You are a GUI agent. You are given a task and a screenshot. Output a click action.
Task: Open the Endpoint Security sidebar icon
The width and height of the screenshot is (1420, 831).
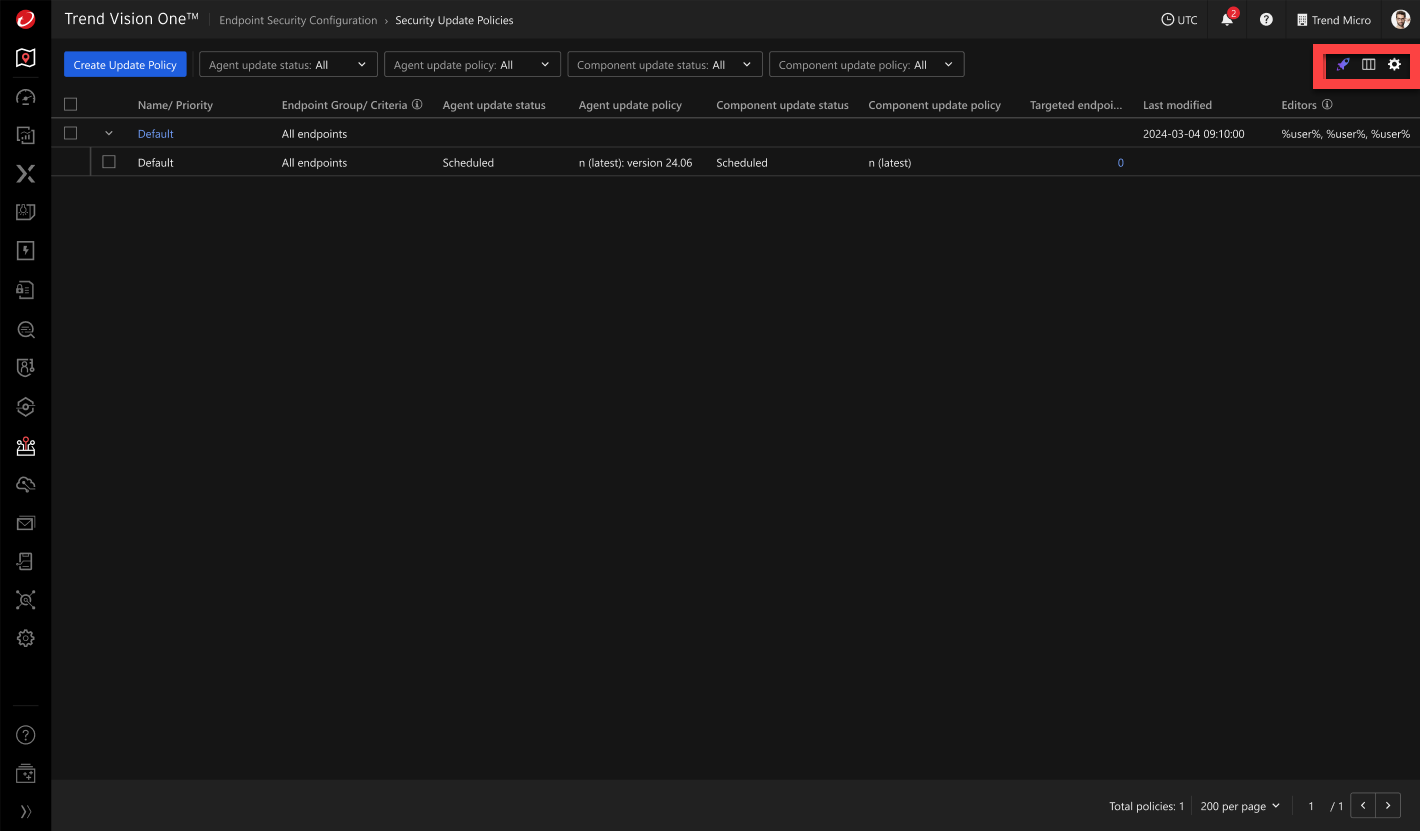click(26, 446)
